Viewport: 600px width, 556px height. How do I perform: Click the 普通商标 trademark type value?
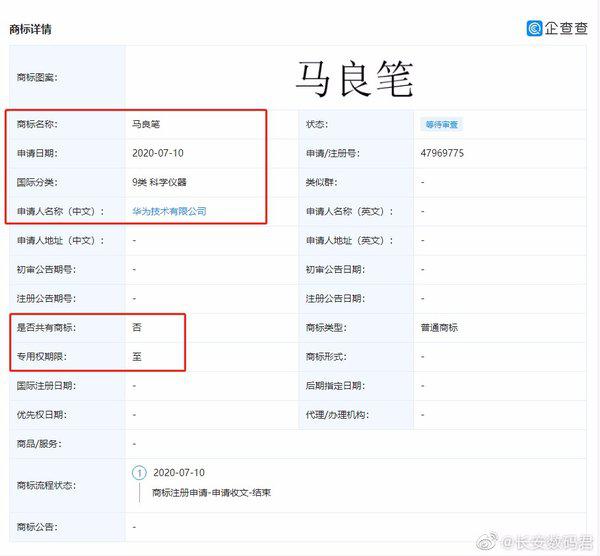[439, 328]
